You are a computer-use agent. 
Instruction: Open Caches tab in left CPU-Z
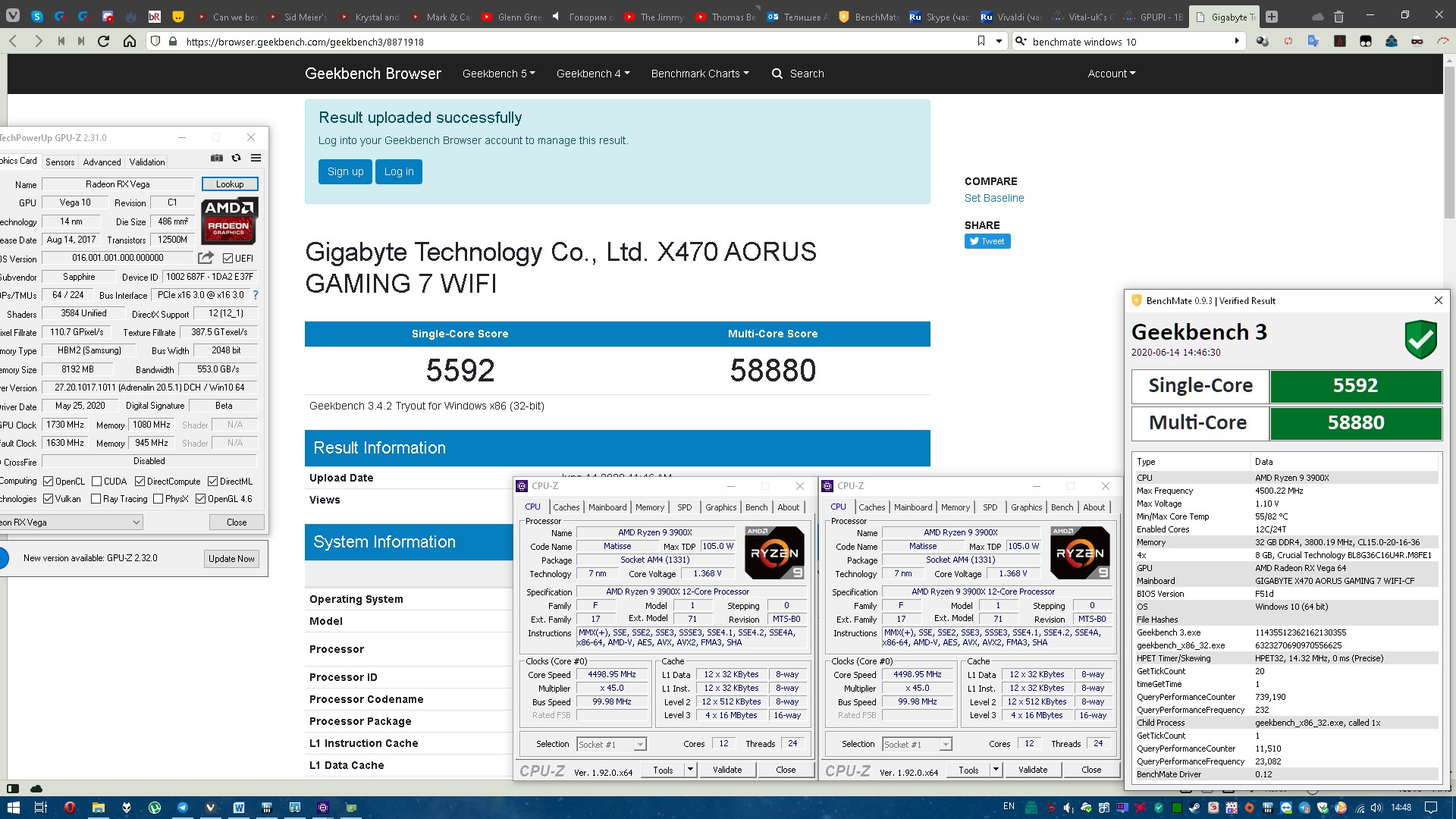566,507
